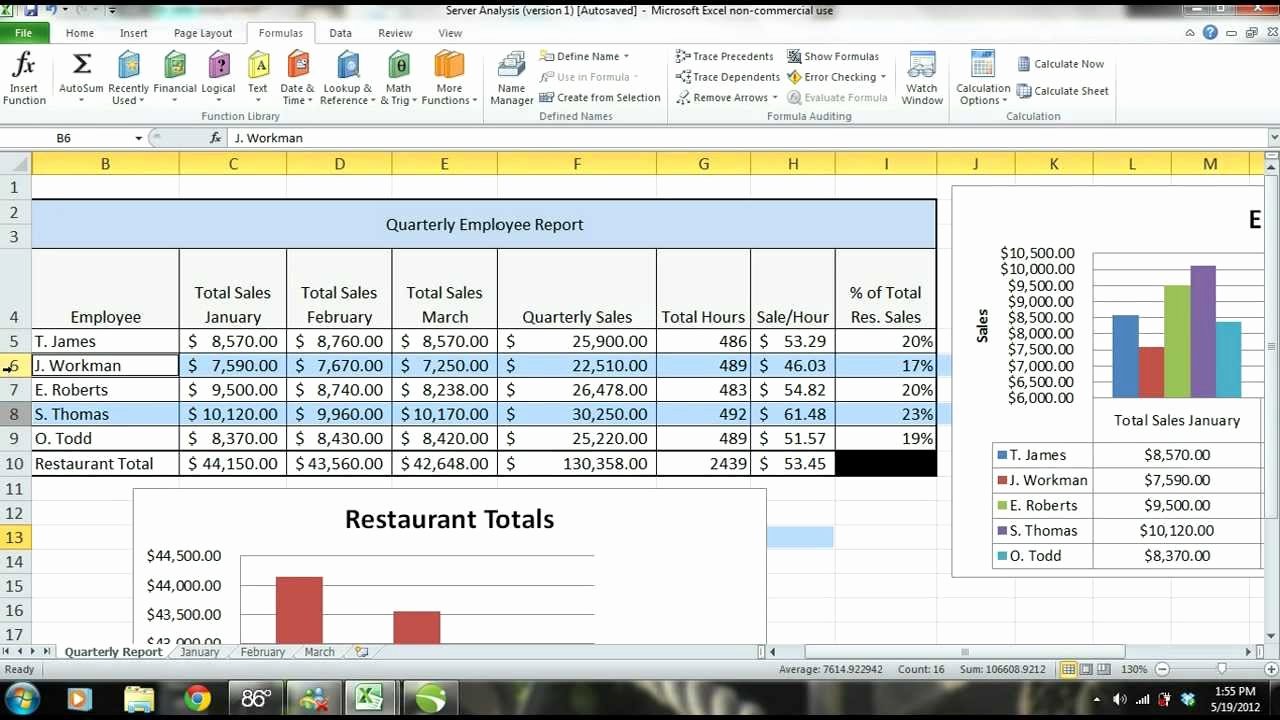Open the More Functions menu
This screenshot has width=1280, height=720.
pyautogui.click(x=449, y=78)
